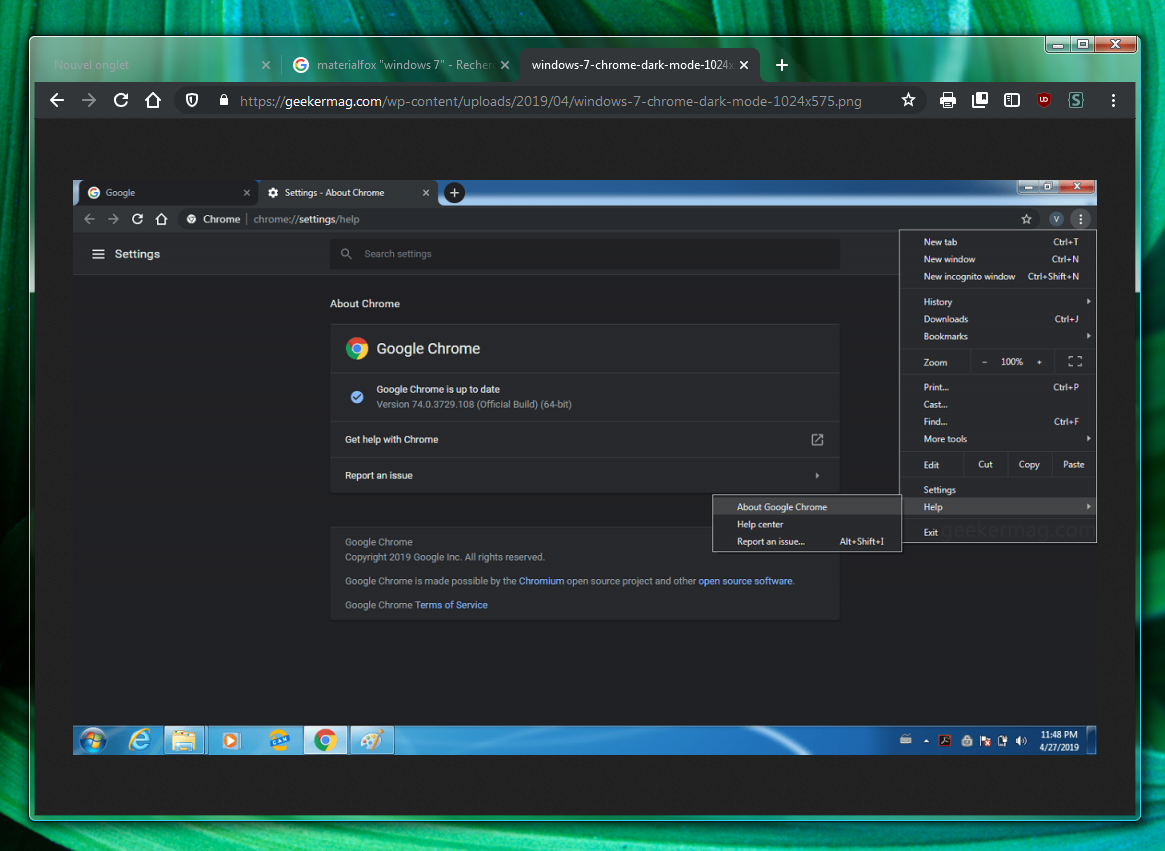Click the fullscreen icon next to Zoom
Viewport: 1165px width, 851px height.
[1075, 362]
